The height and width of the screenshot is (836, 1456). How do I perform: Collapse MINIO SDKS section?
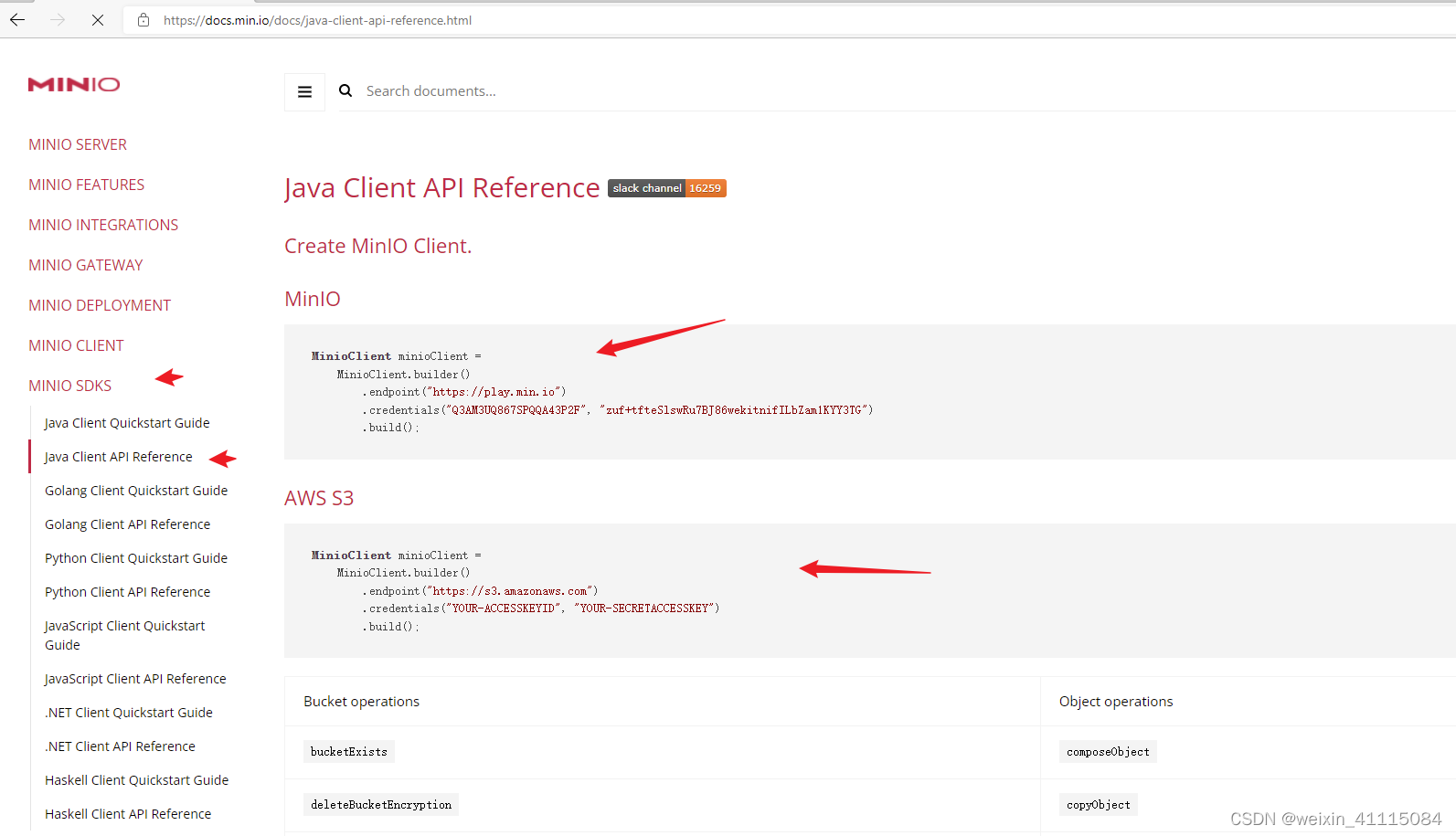[69, 386]
